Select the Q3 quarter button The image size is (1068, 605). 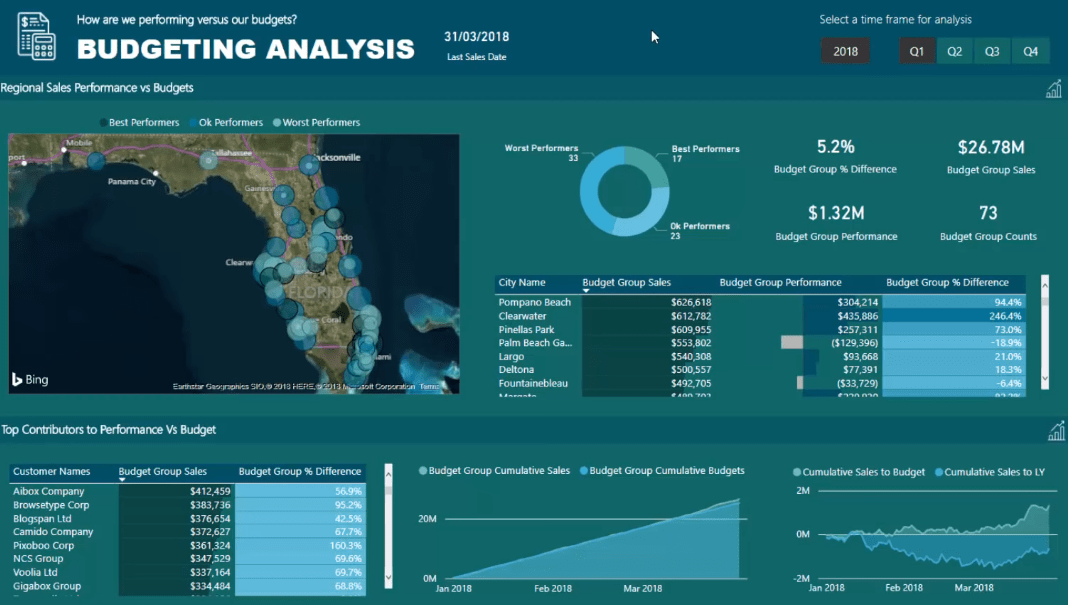(992, 51)
